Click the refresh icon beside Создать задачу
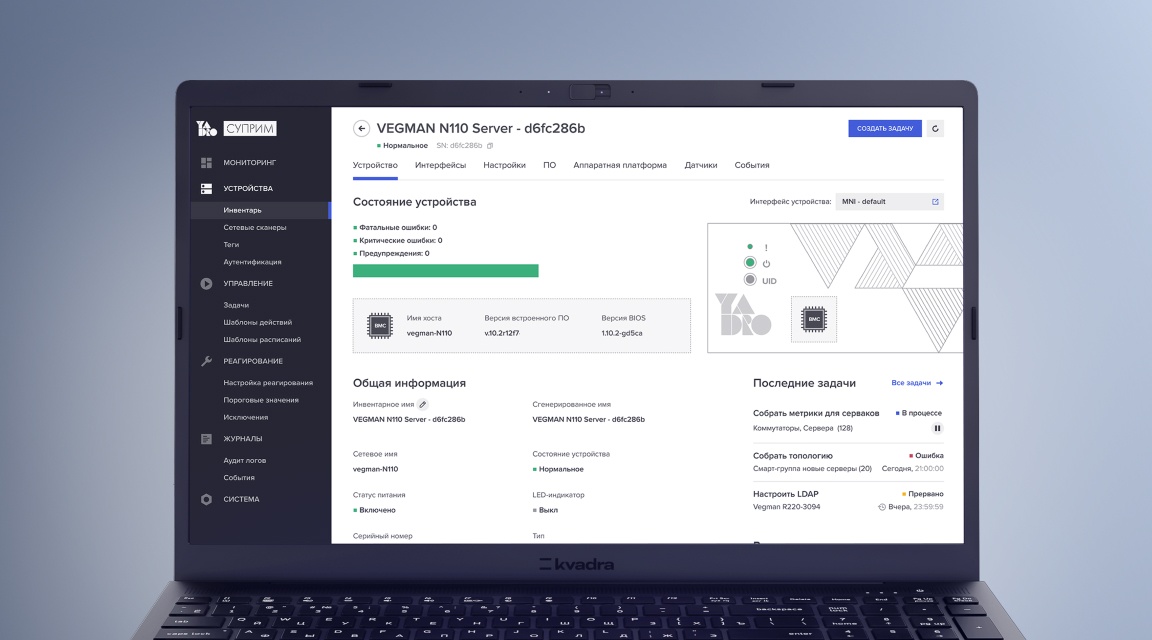Image resolution: width=1152 pixels, height=640 pixels. point(935,129)
